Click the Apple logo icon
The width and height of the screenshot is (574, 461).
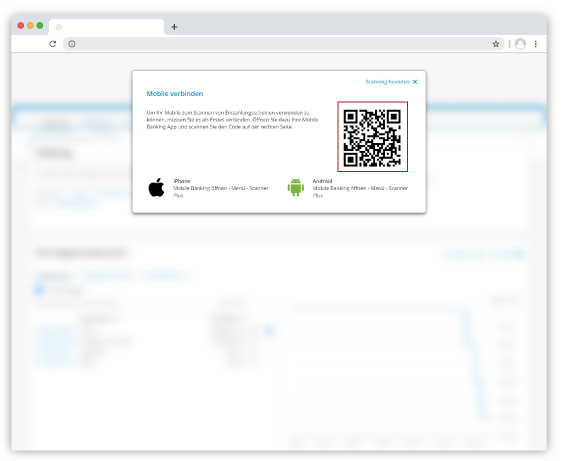(156, 187)
